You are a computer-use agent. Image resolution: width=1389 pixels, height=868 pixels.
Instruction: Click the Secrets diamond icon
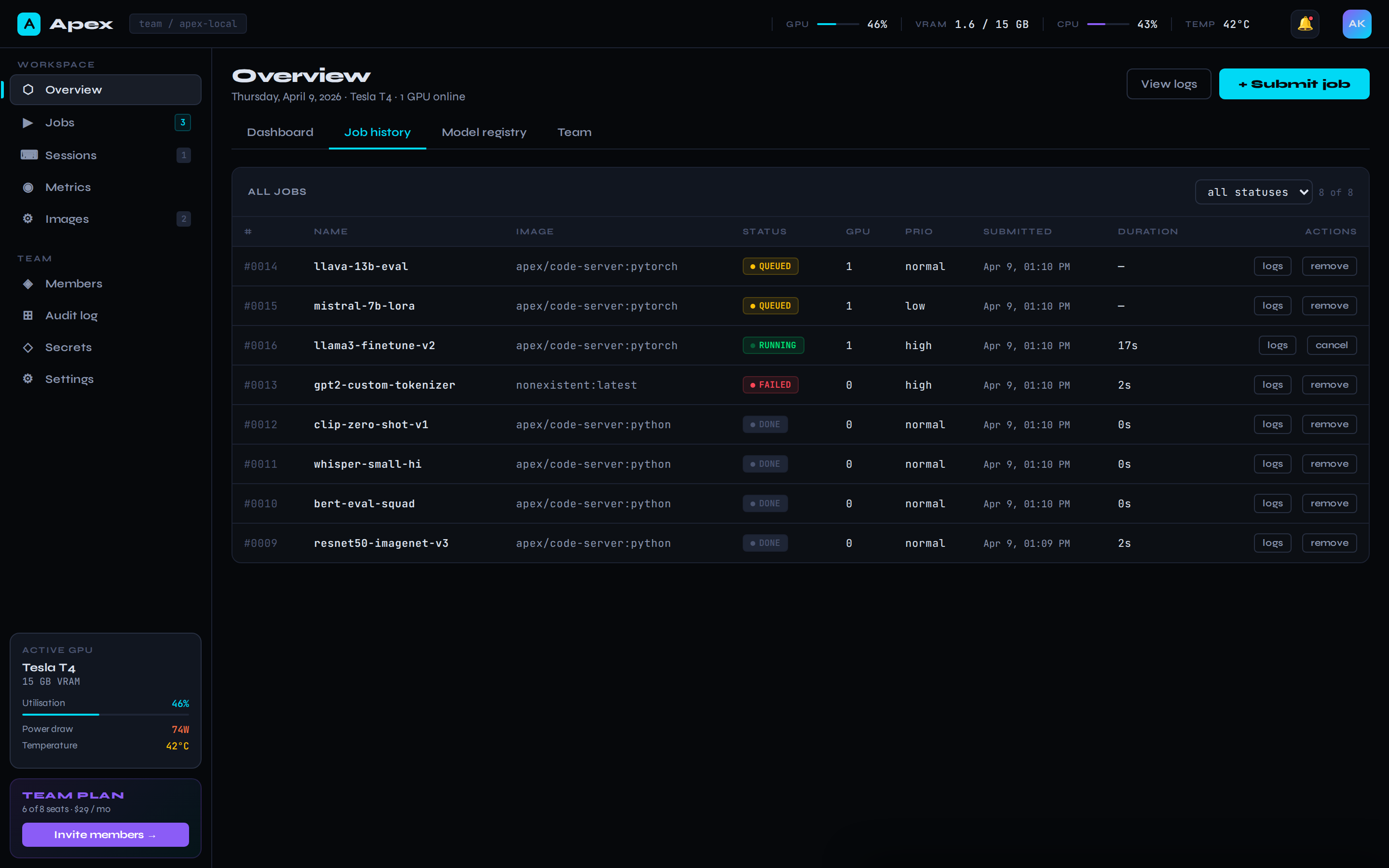click(x=27, y=347)
